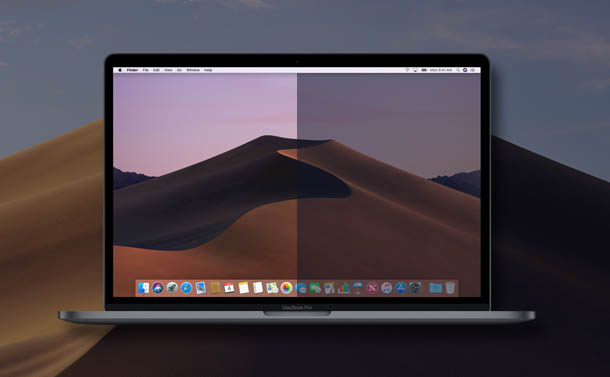Open the yellow Notes app in dock

click(x=244, y=288)
